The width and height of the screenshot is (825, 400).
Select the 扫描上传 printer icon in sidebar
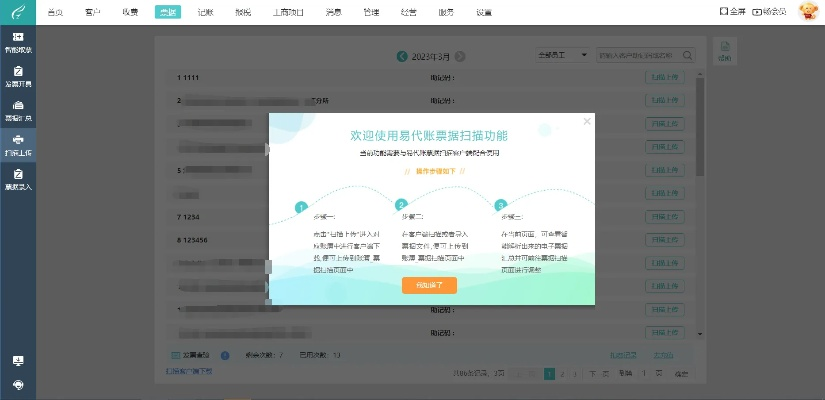18,144
